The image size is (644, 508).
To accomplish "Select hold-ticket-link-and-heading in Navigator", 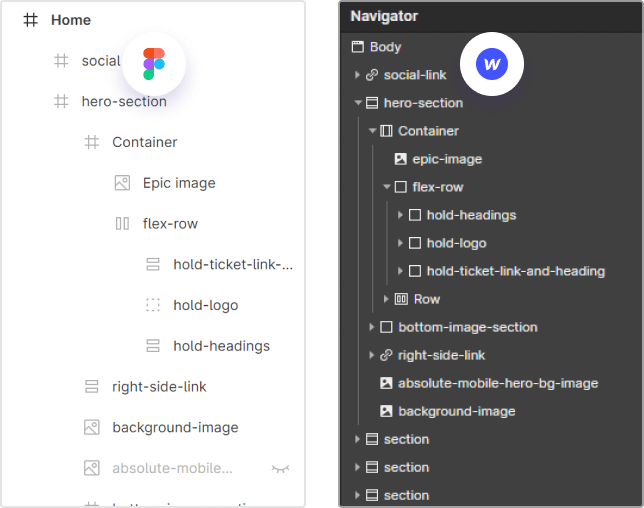I will point(515,271).
